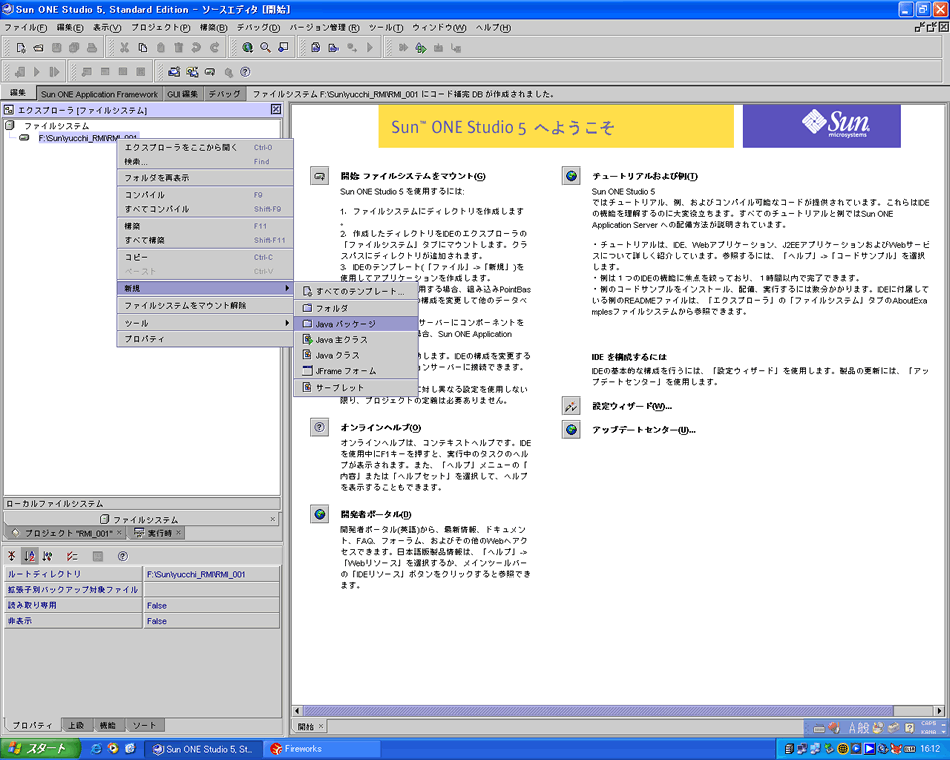
Task: Click the globe icon beside the developer portal heading
Action: pos(320,514)
